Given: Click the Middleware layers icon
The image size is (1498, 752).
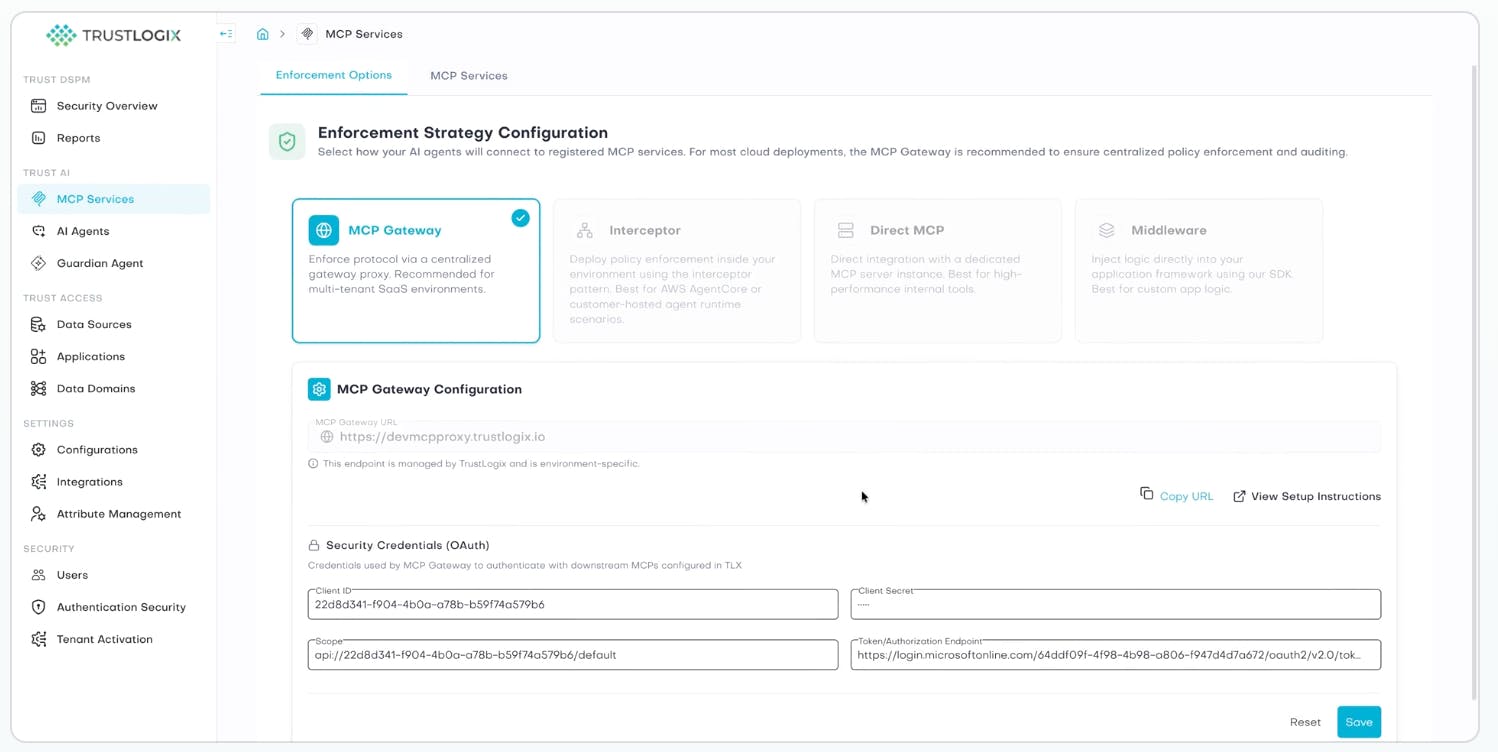Looking at the screenshot, I should click(x=1107, y=230).
